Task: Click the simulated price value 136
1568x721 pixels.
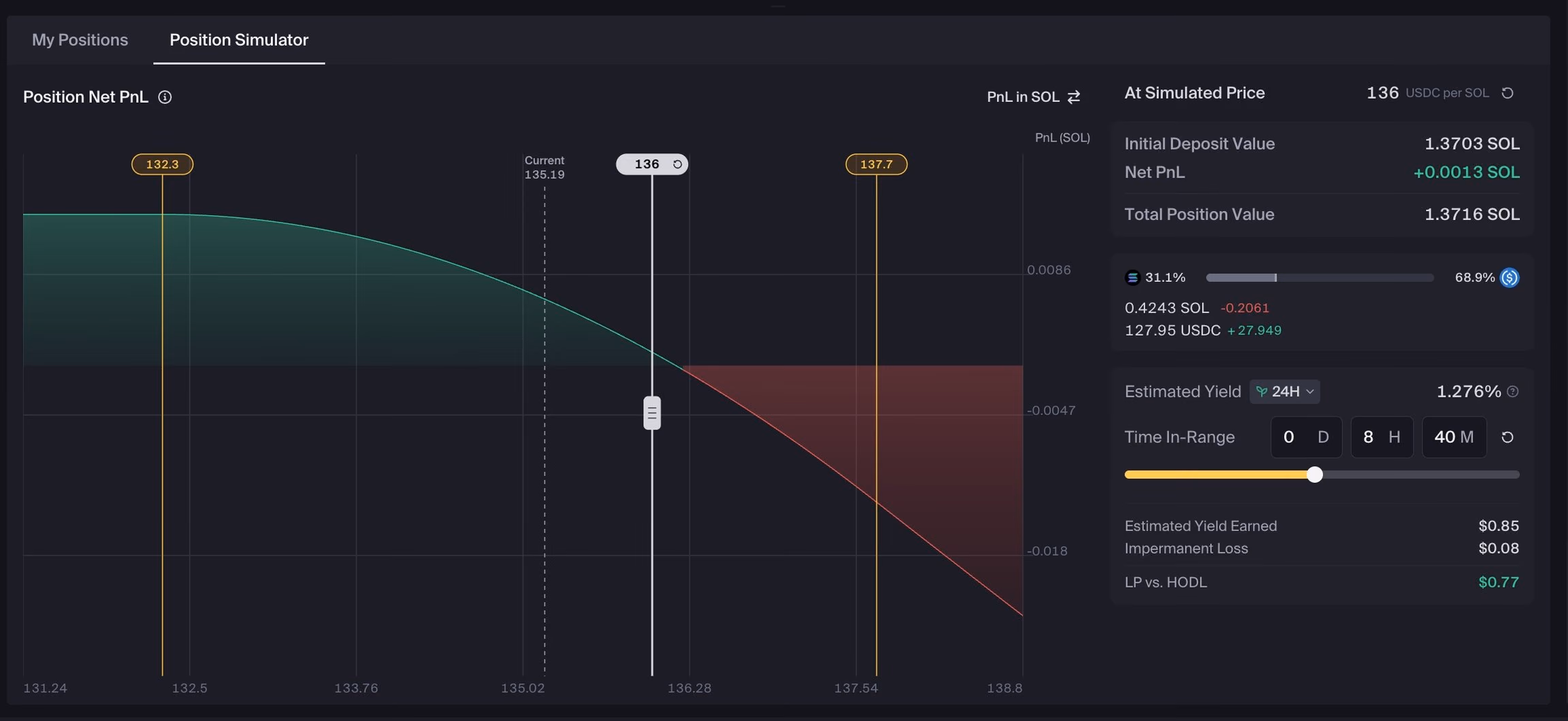Action: [1382, 93]
